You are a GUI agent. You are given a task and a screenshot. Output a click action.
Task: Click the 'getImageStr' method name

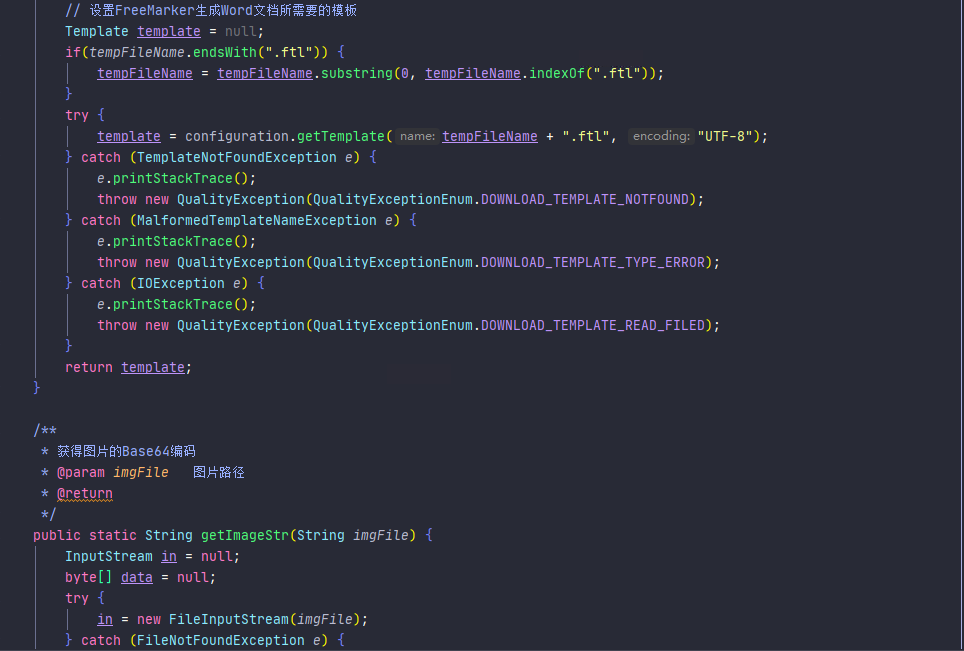pos(245,535)
